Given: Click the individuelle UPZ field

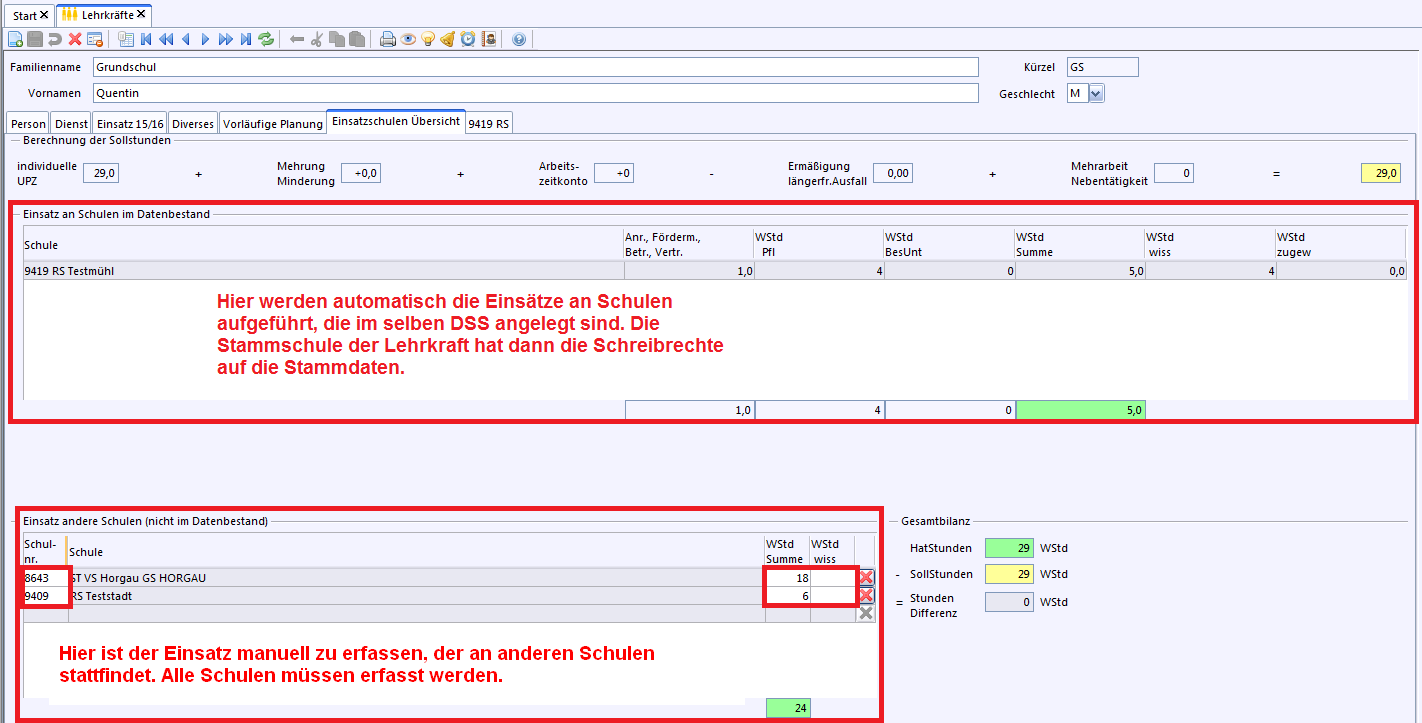Looking at the screenshot, I should 101,173.
